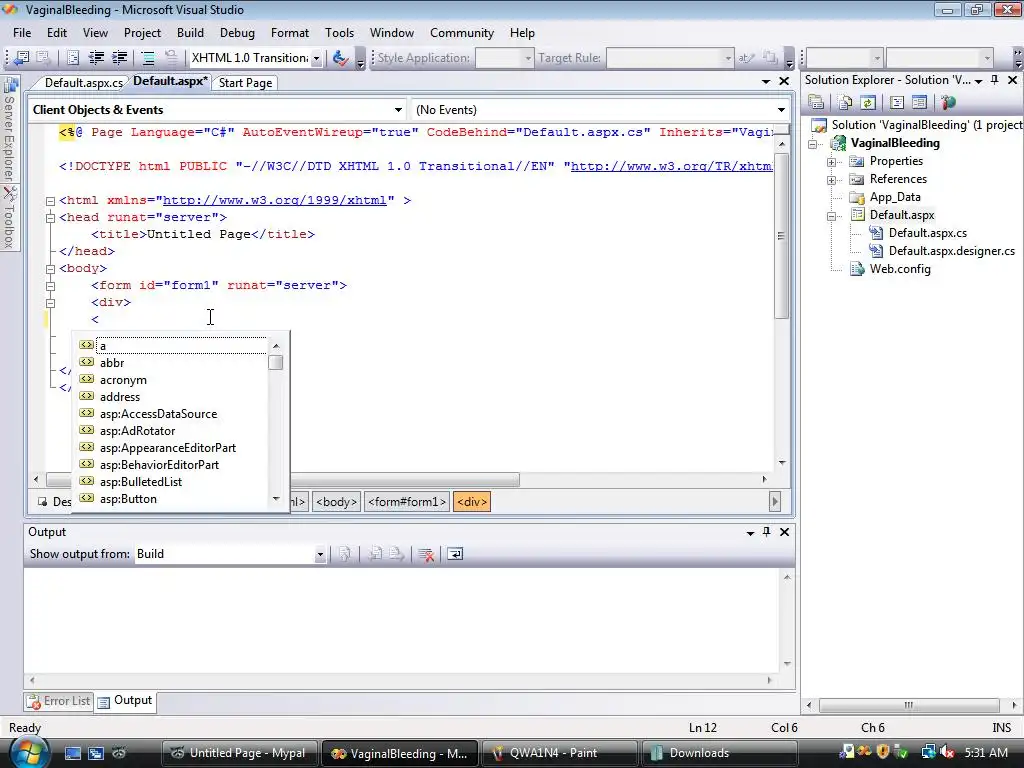
Task: Click the security shield icon in the system tray
Action: pos(883,752)
